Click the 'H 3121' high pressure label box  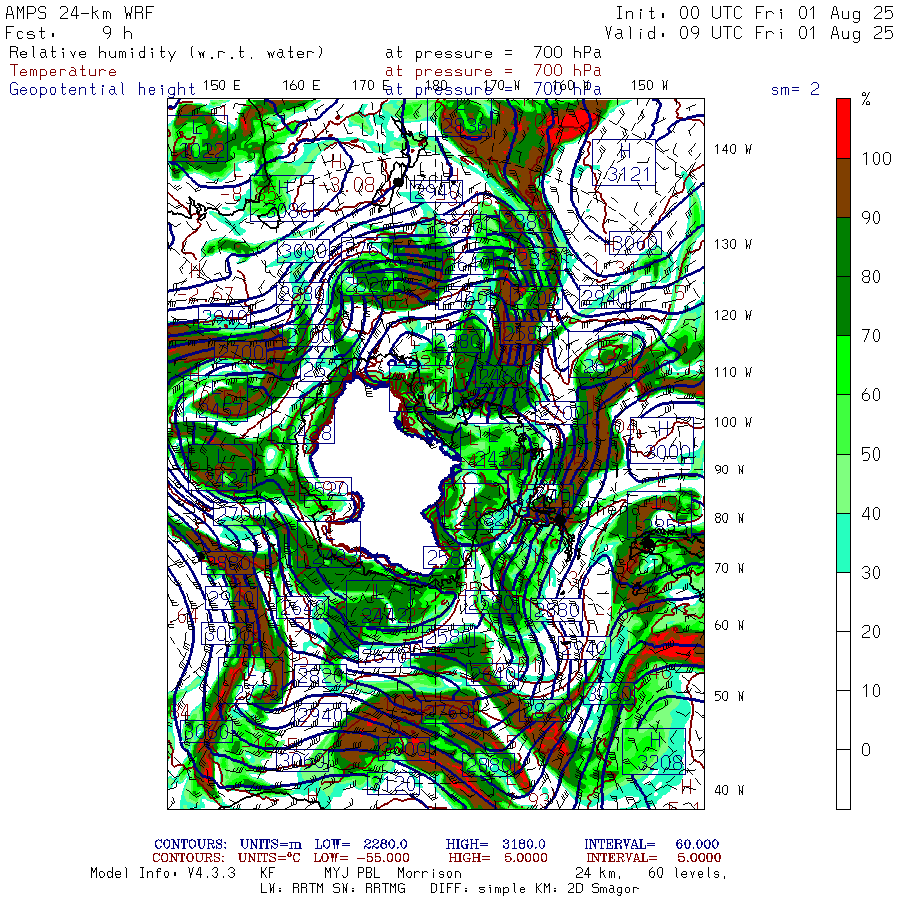click(623, 162)
